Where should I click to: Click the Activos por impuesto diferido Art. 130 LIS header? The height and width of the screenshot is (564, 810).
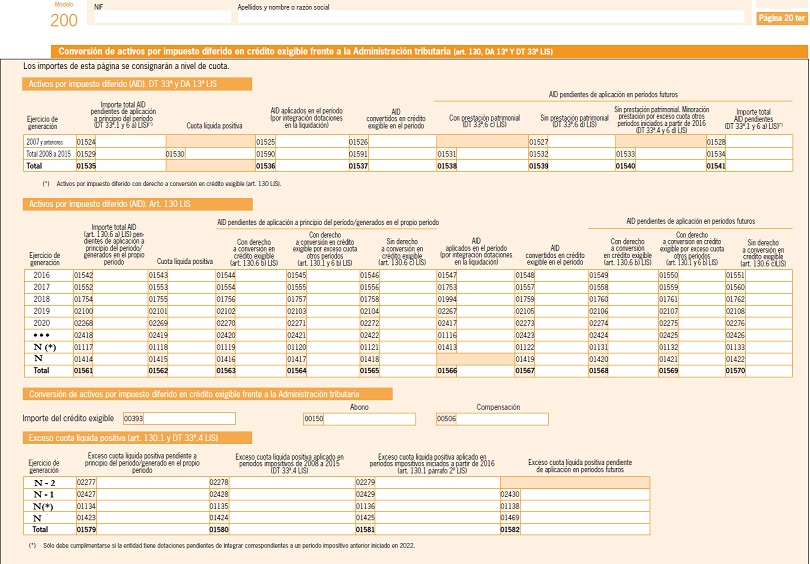click(137, 205)
